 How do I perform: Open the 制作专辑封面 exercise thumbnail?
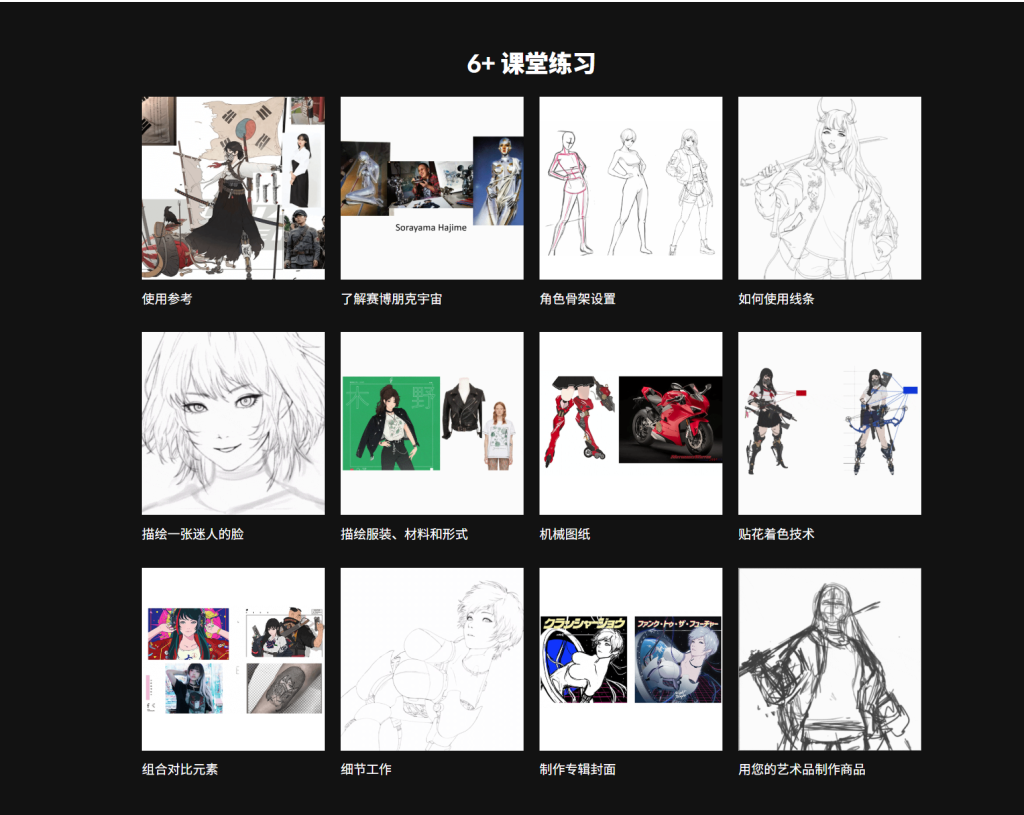pos(631,659)
